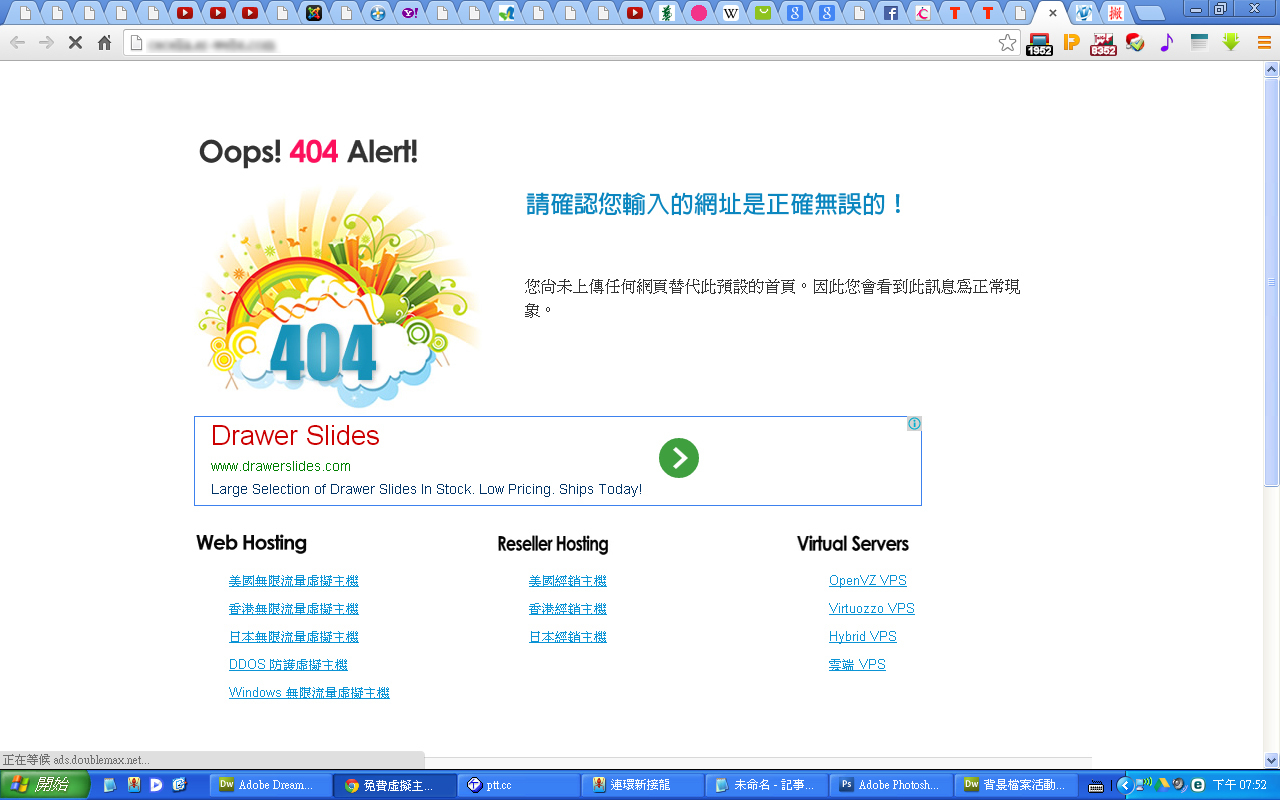This screenshot has height=800, width=1280.
Task: Open the 日本經銷主機 link
Action: [568, 637]
